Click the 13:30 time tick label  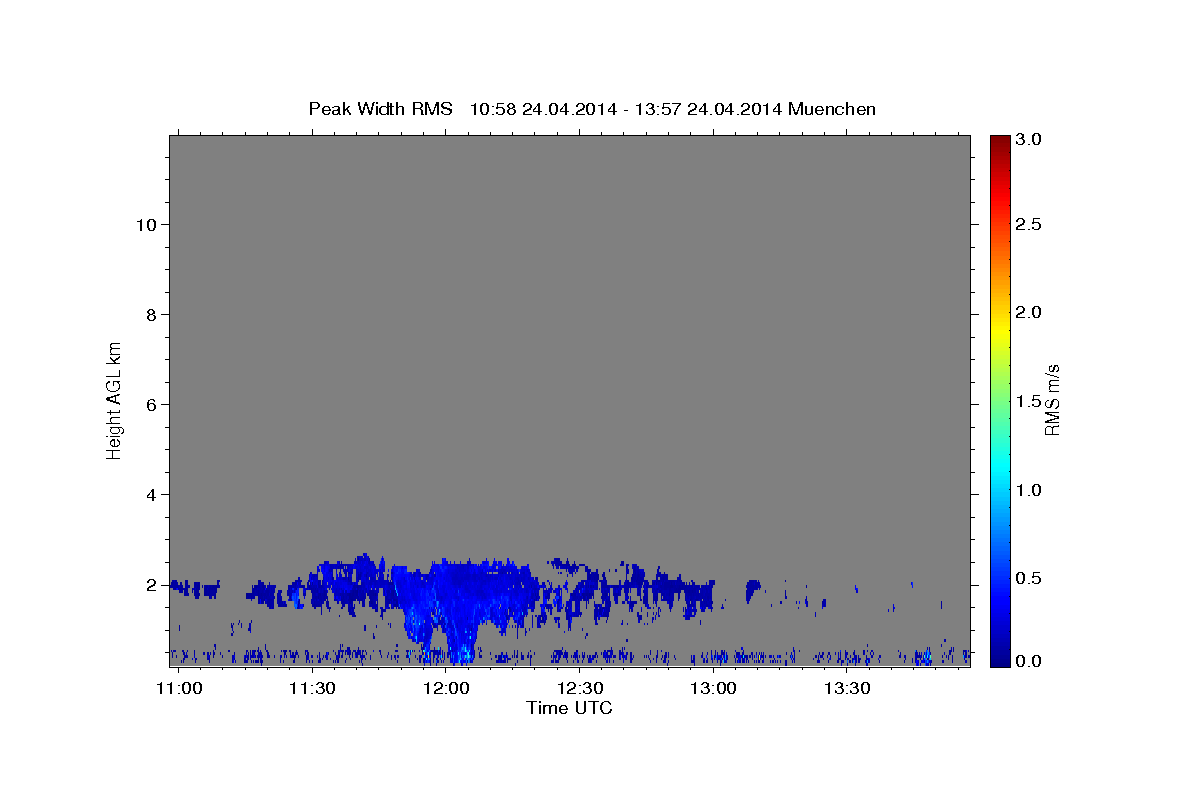point(846,689)
